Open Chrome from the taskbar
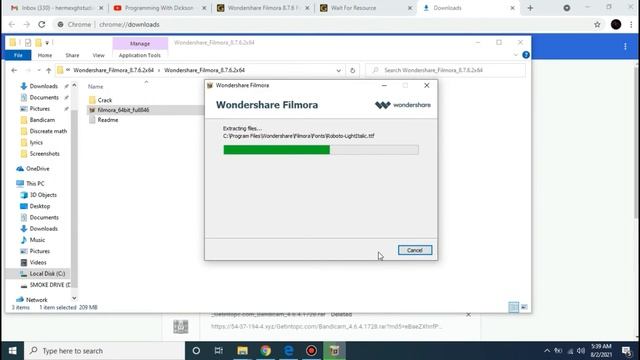The image size is (640, 360). (x=266, y=351)
